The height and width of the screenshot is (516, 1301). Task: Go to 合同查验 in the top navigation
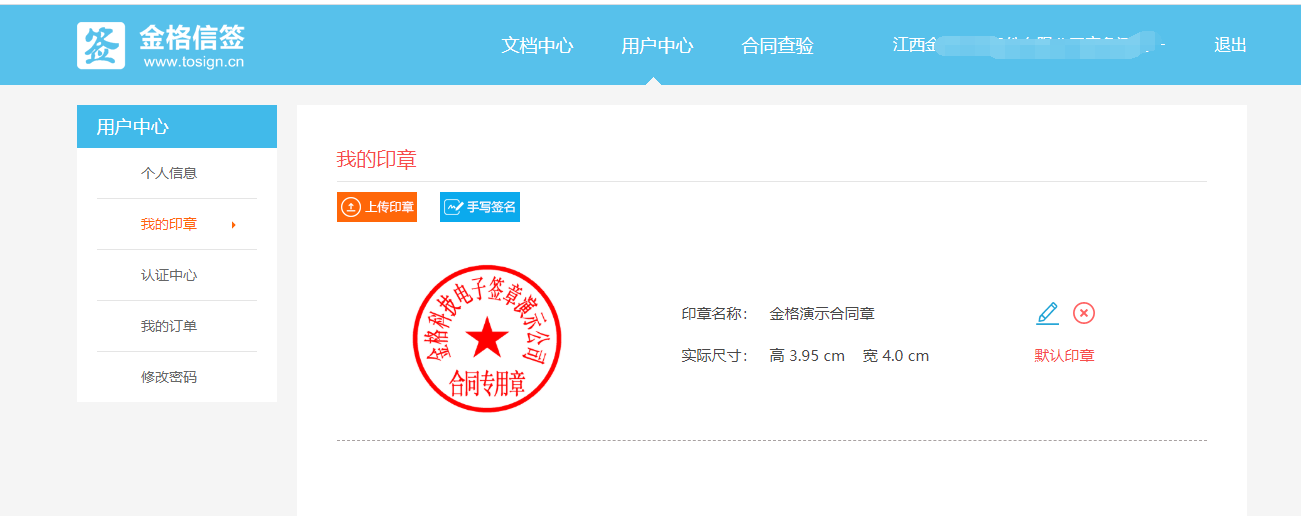pos(777,45)
